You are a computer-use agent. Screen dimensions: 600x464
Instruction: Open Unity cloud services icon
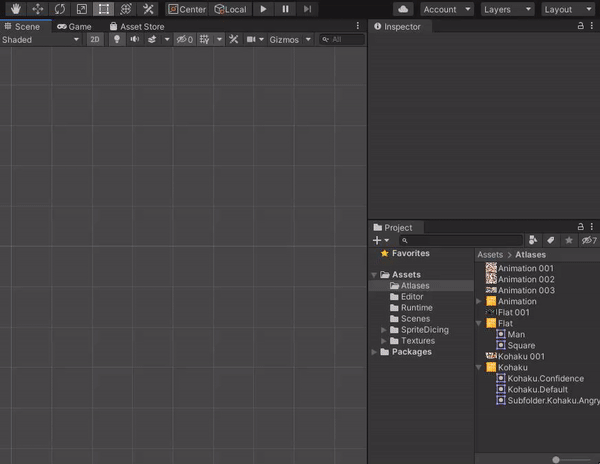403,9
